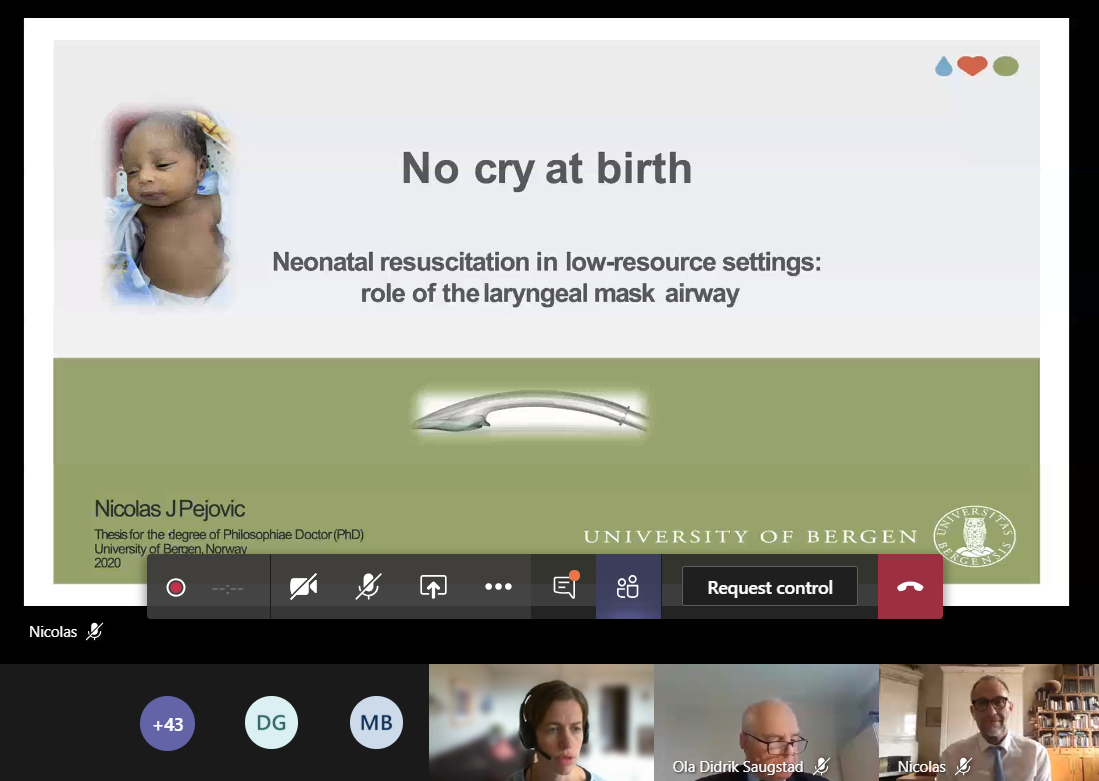Click the blue water drop icon on slide
The image size is (1099, 781).
tap(943, 66)
